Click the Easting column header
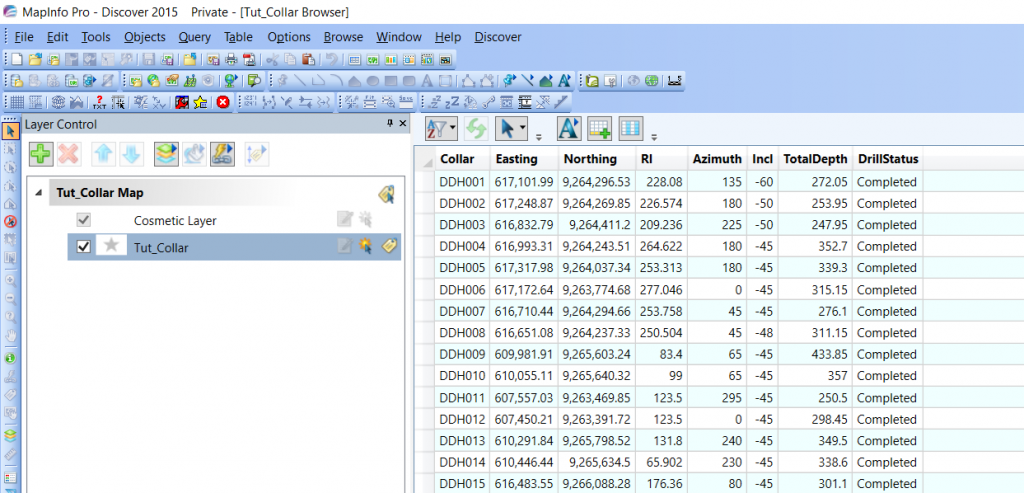The image size is (1024, 493). (x=516, y=159)
